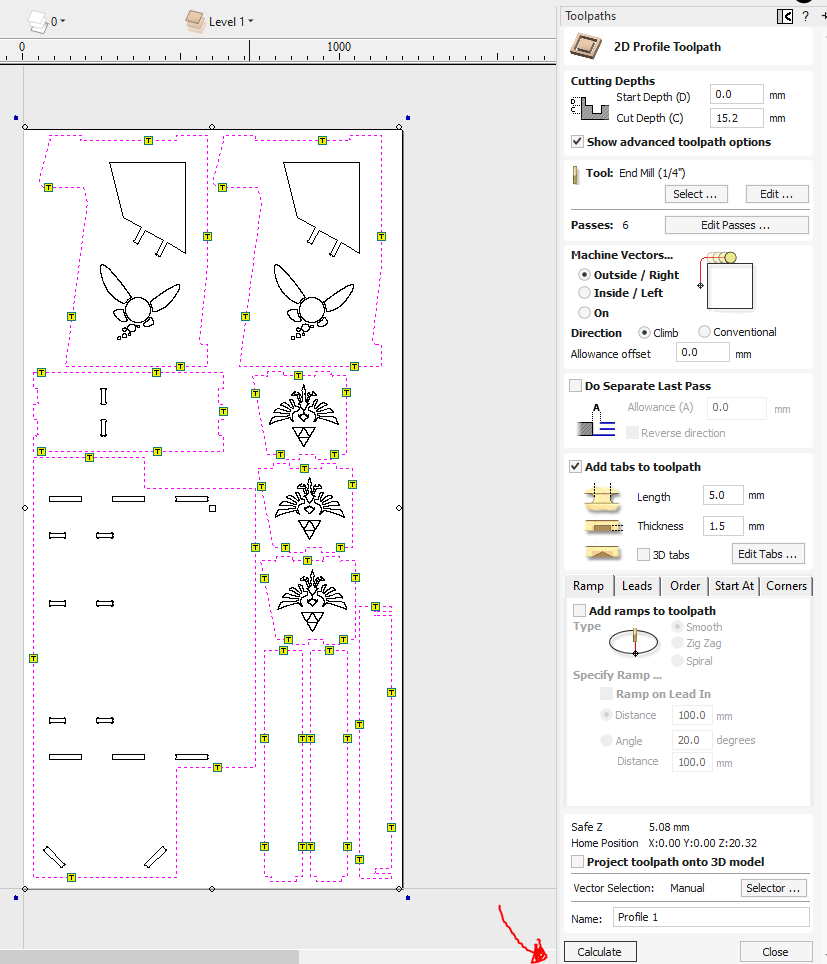Viewport: 827px width, 964px height.
Task: Enable Project toolpath onto 3D model
Action: [577, 862]
